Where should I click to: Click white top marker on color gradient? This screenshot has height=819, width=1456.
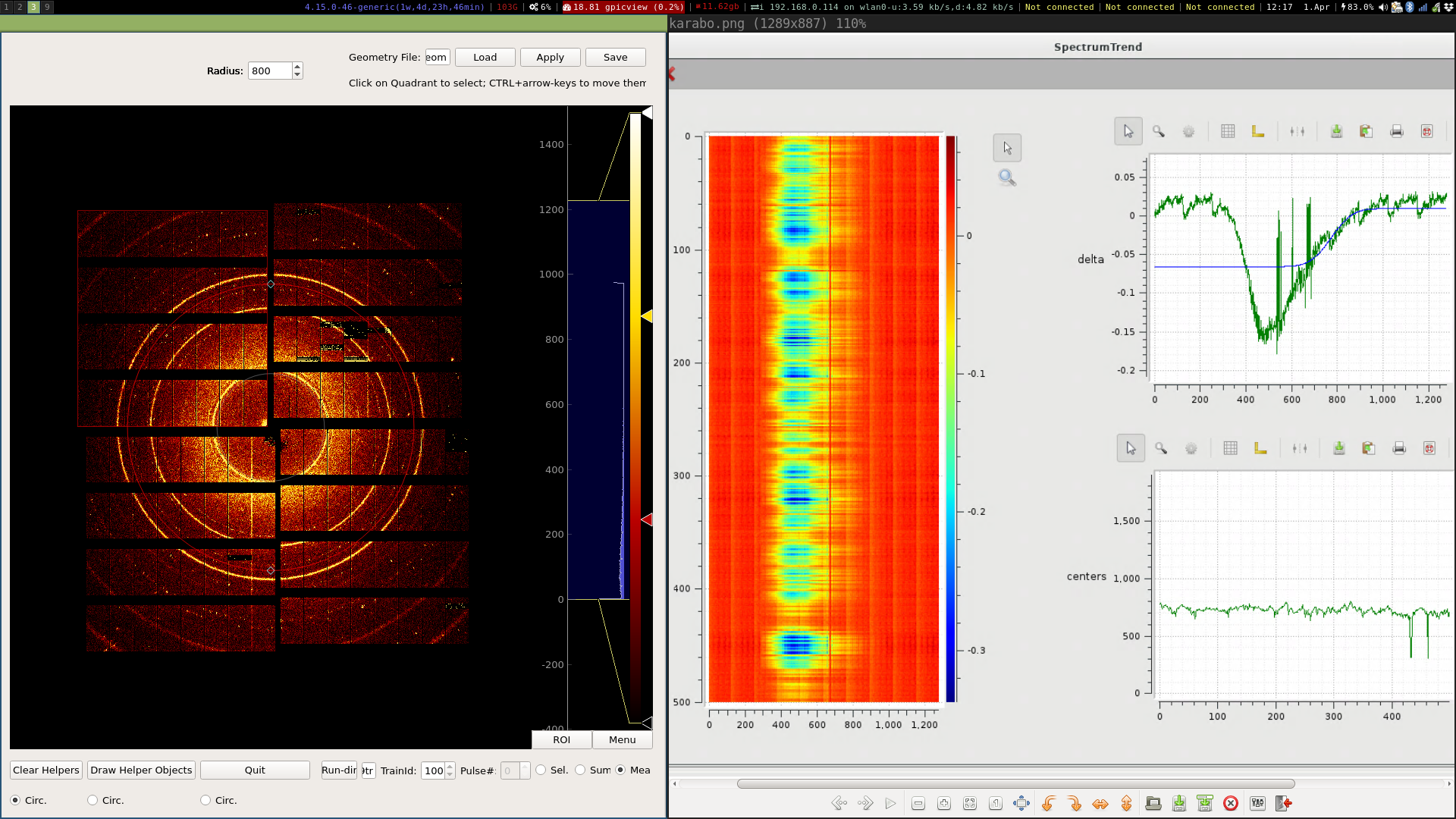point(647,112)
